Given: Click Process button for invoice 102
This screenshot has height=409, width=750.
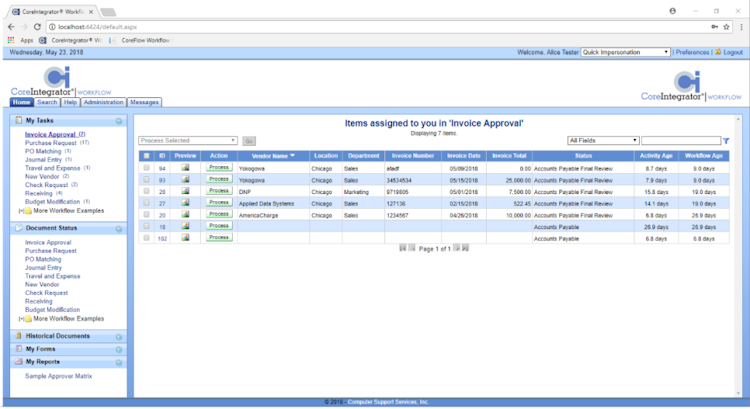Looking at the screenshot, I should (219, 237).
